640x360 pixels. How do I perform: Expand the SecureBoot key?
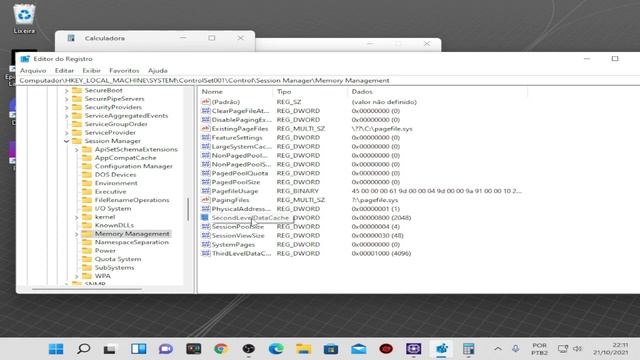click(67, 91)
